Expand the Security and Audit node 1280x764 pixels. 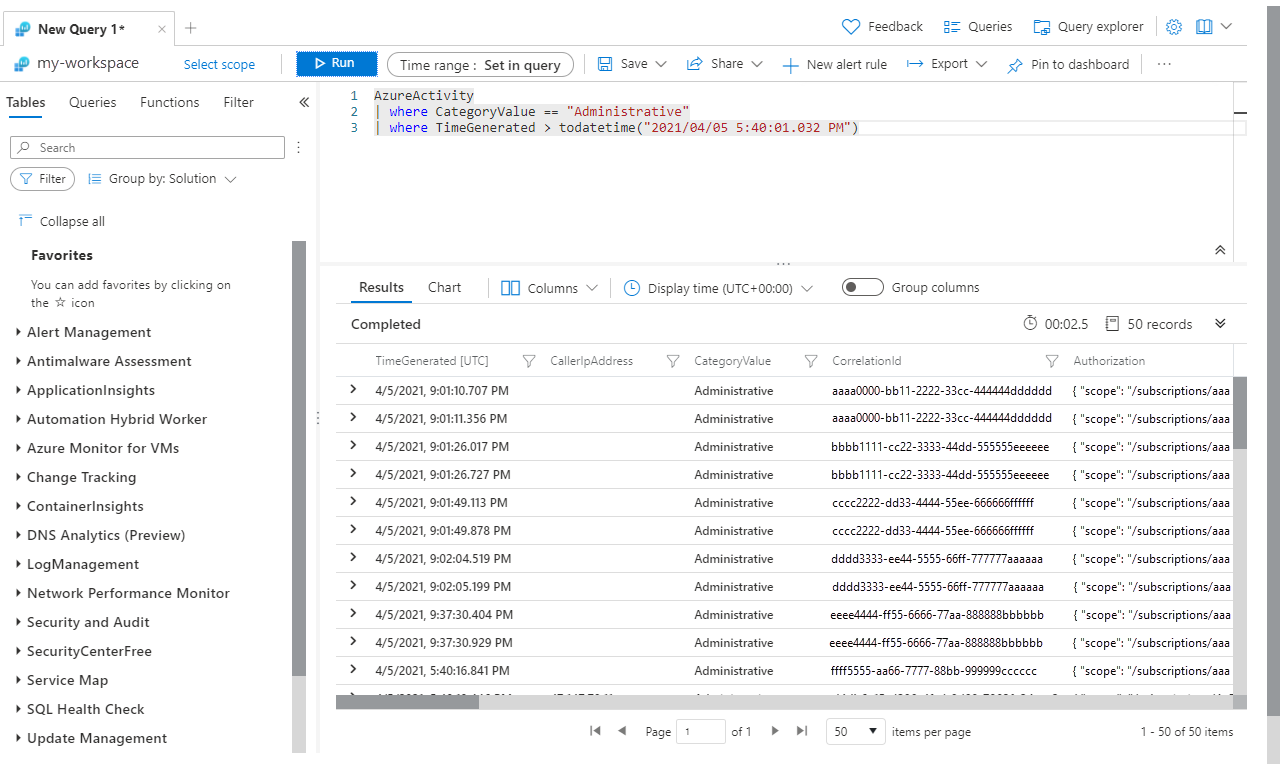pyautogui.click(x=19, y=623)
